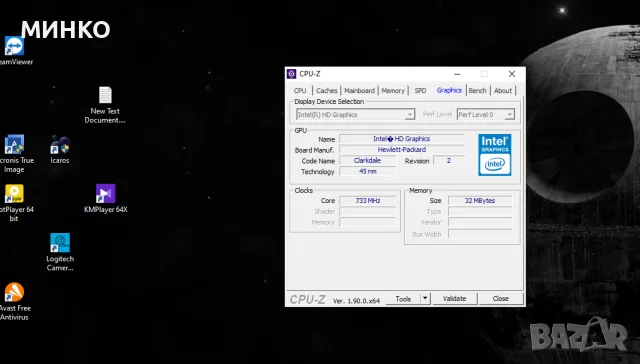The width and height of the screenshot is (640, 364).
Task: Click the 45 nm technology field
Action: pos(367,171)
